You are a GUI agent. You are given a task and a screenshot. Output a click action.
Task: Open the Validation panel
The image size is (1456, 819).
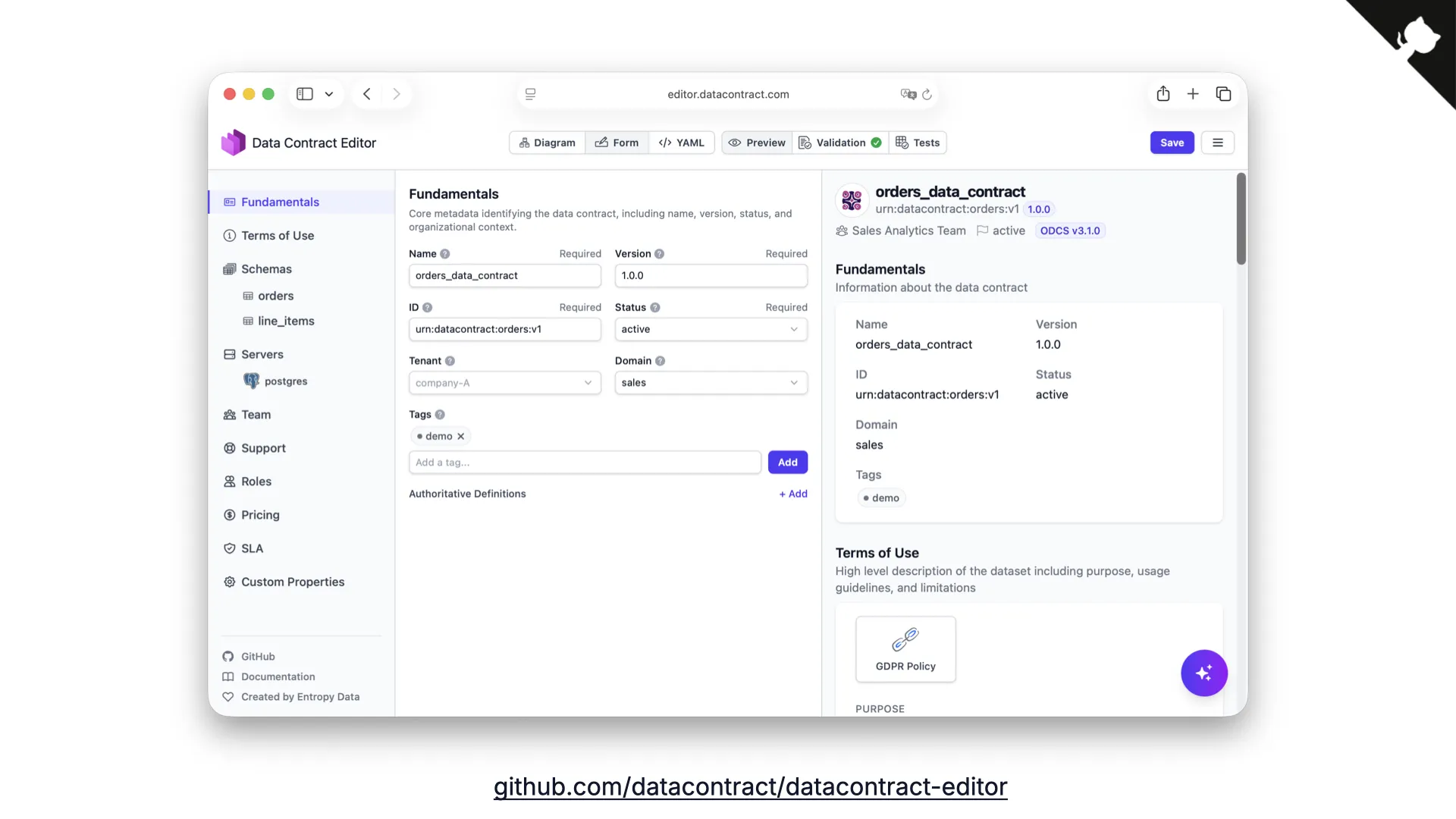840,143
